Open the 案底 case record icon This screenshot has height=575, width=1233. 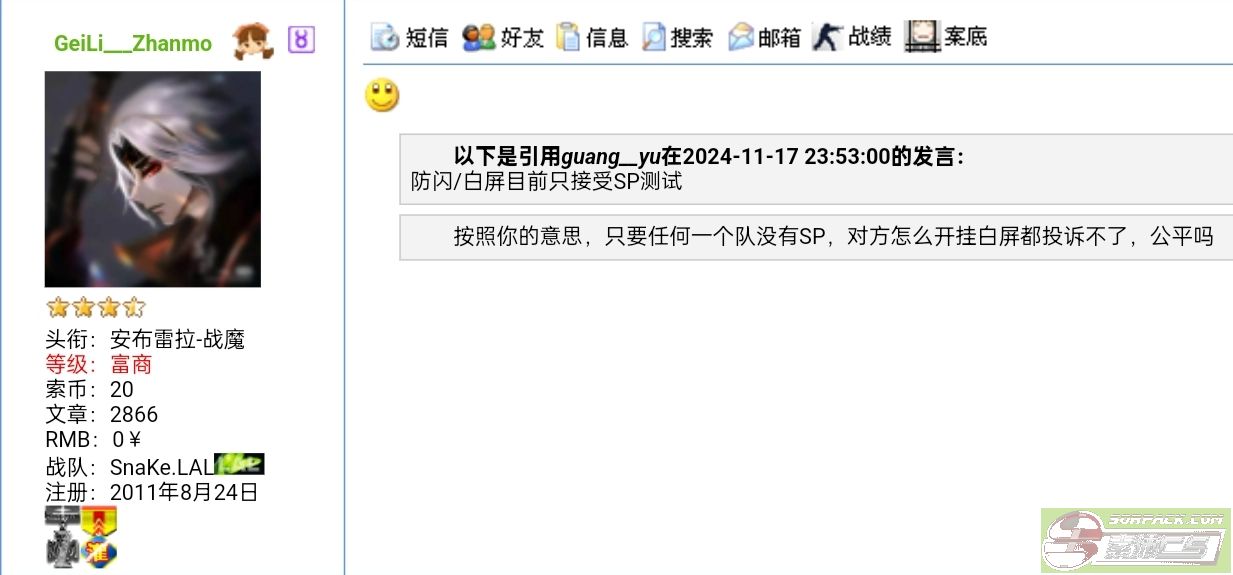click(x=922, y=37)
